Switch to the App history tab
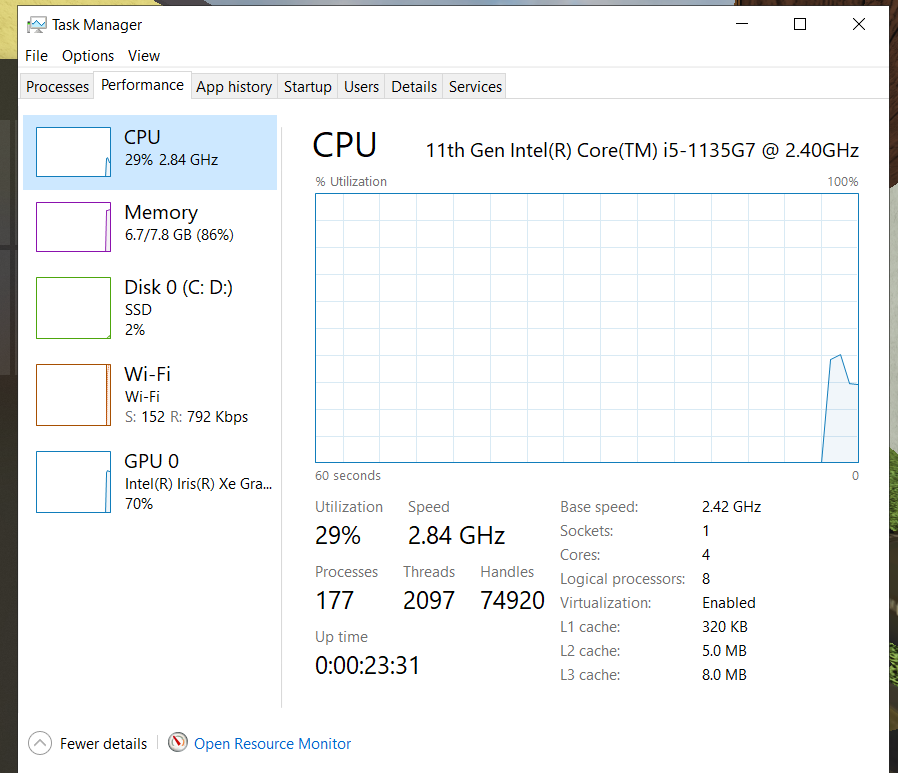Image resolution: width=898 pixels, height=773 pixels. pyautogui.click(x=234, y=86)
